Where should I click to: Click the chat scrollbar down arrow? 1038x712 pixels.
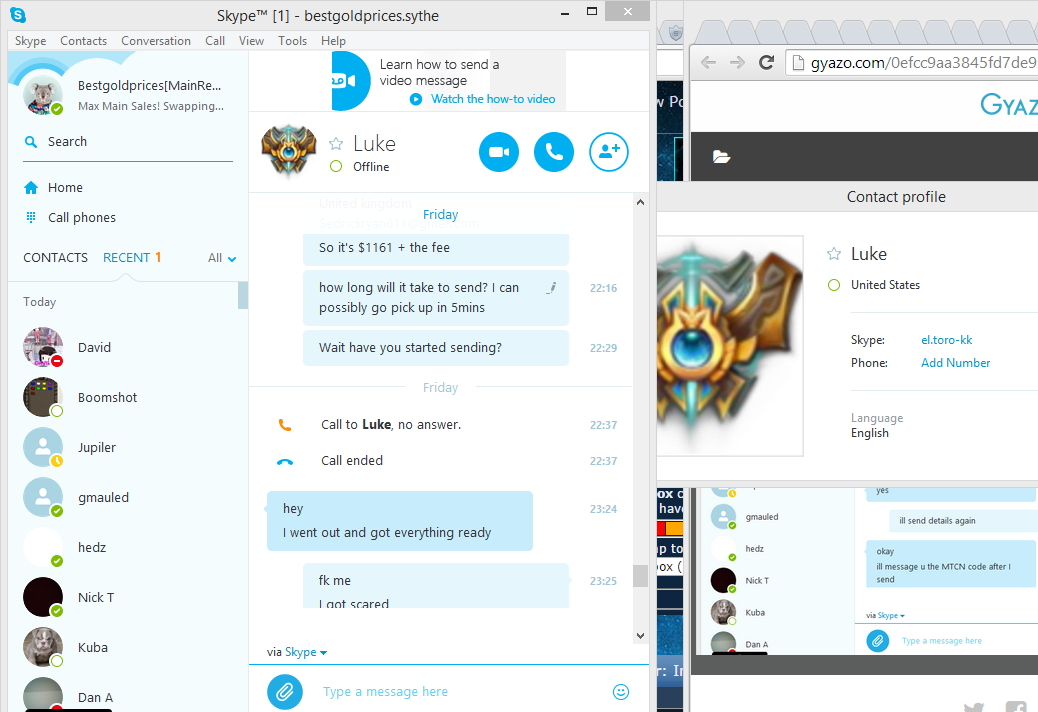coord(640,636)
